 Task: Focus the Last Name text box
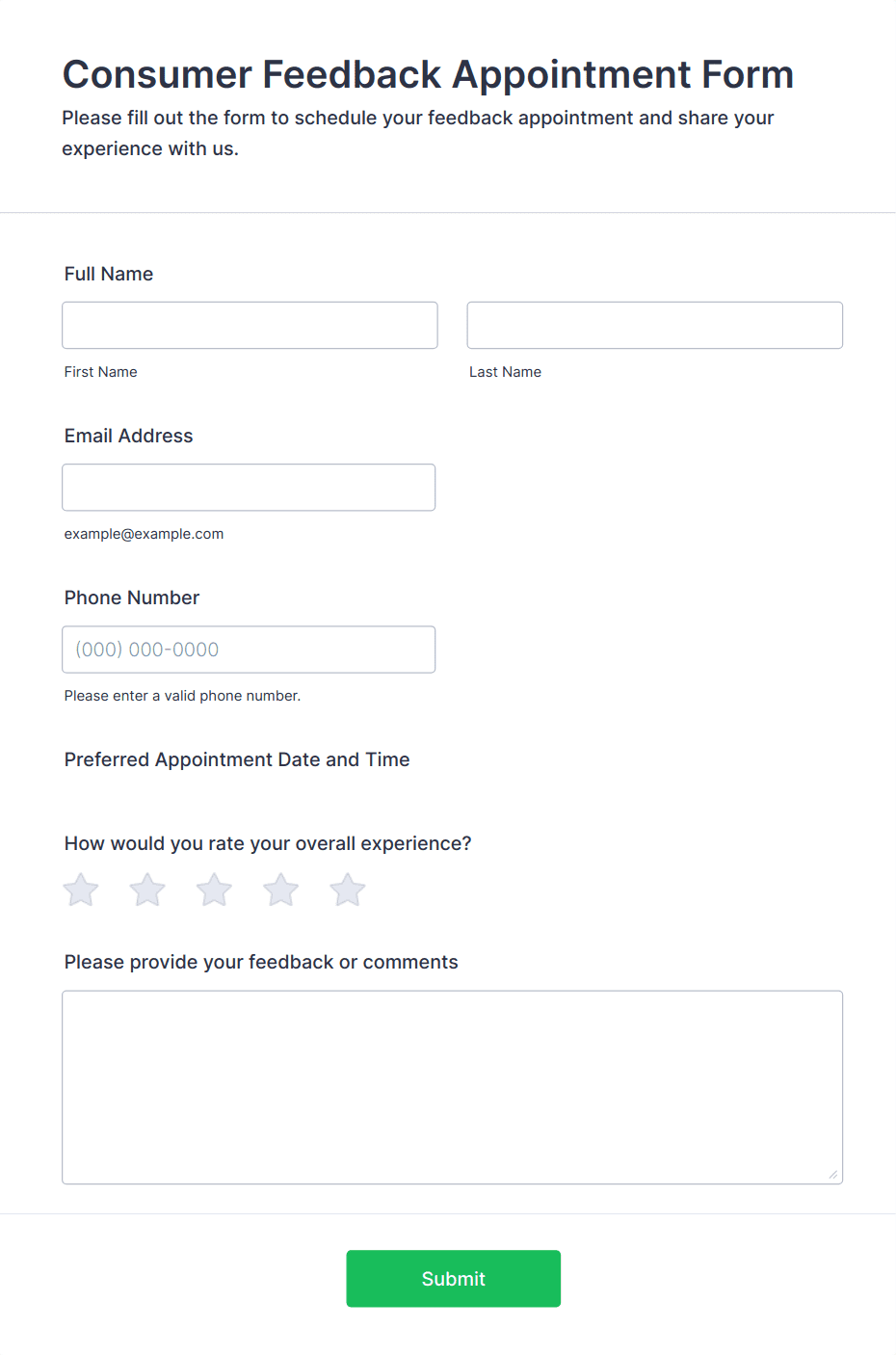coord(655,325)
